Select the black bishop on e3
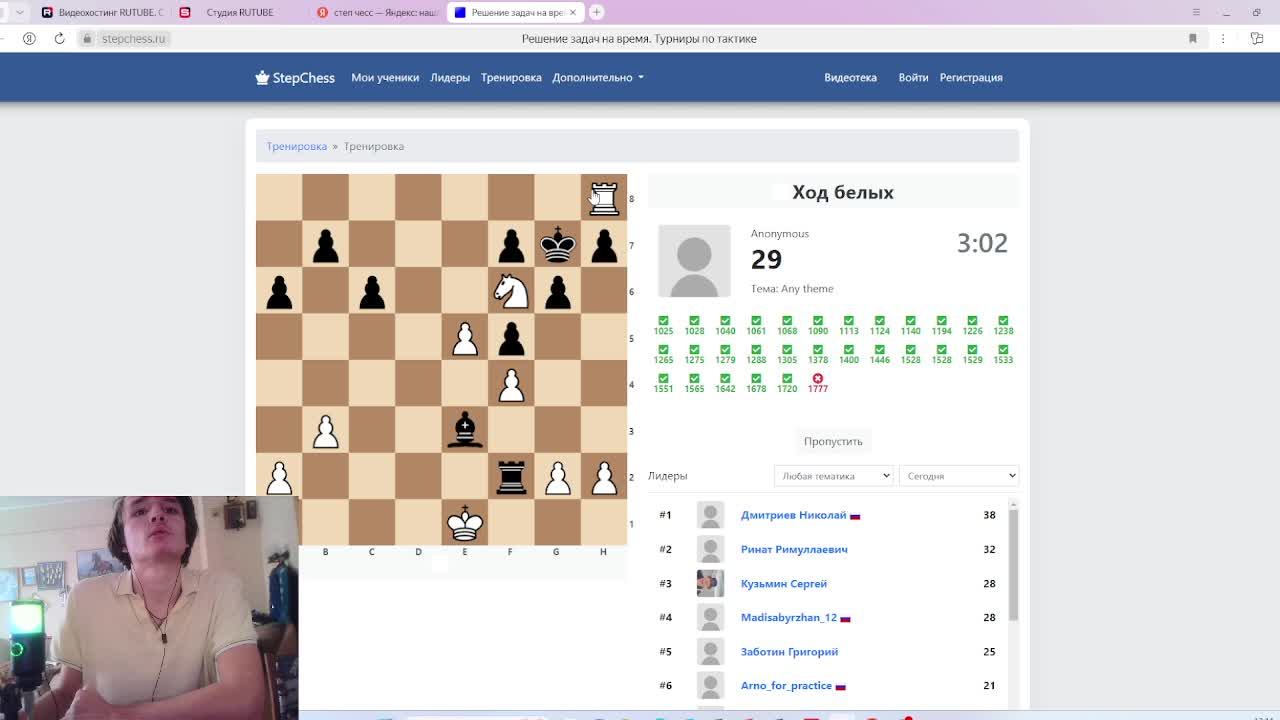This screenshot has height=720, width=1280. coord(464,429)
